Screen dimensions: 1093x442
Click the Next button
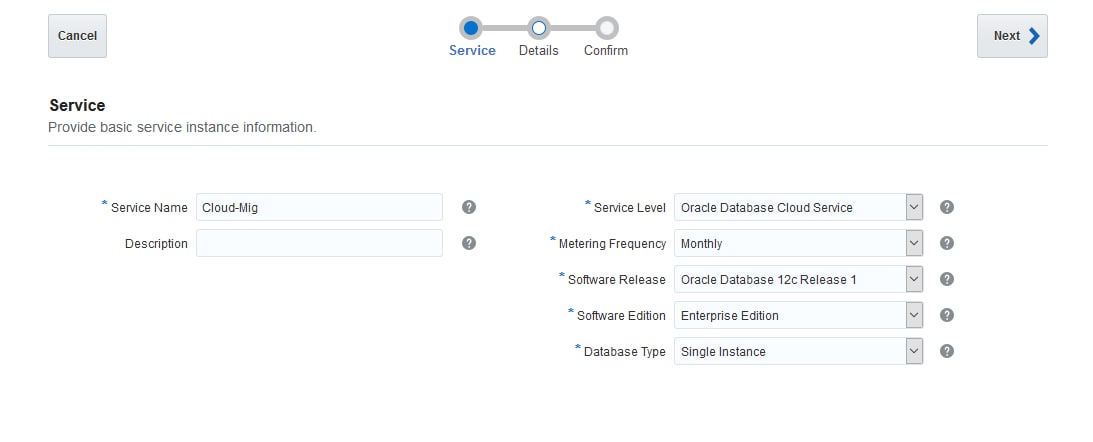pyautogui.click(x=1011, y=36)
